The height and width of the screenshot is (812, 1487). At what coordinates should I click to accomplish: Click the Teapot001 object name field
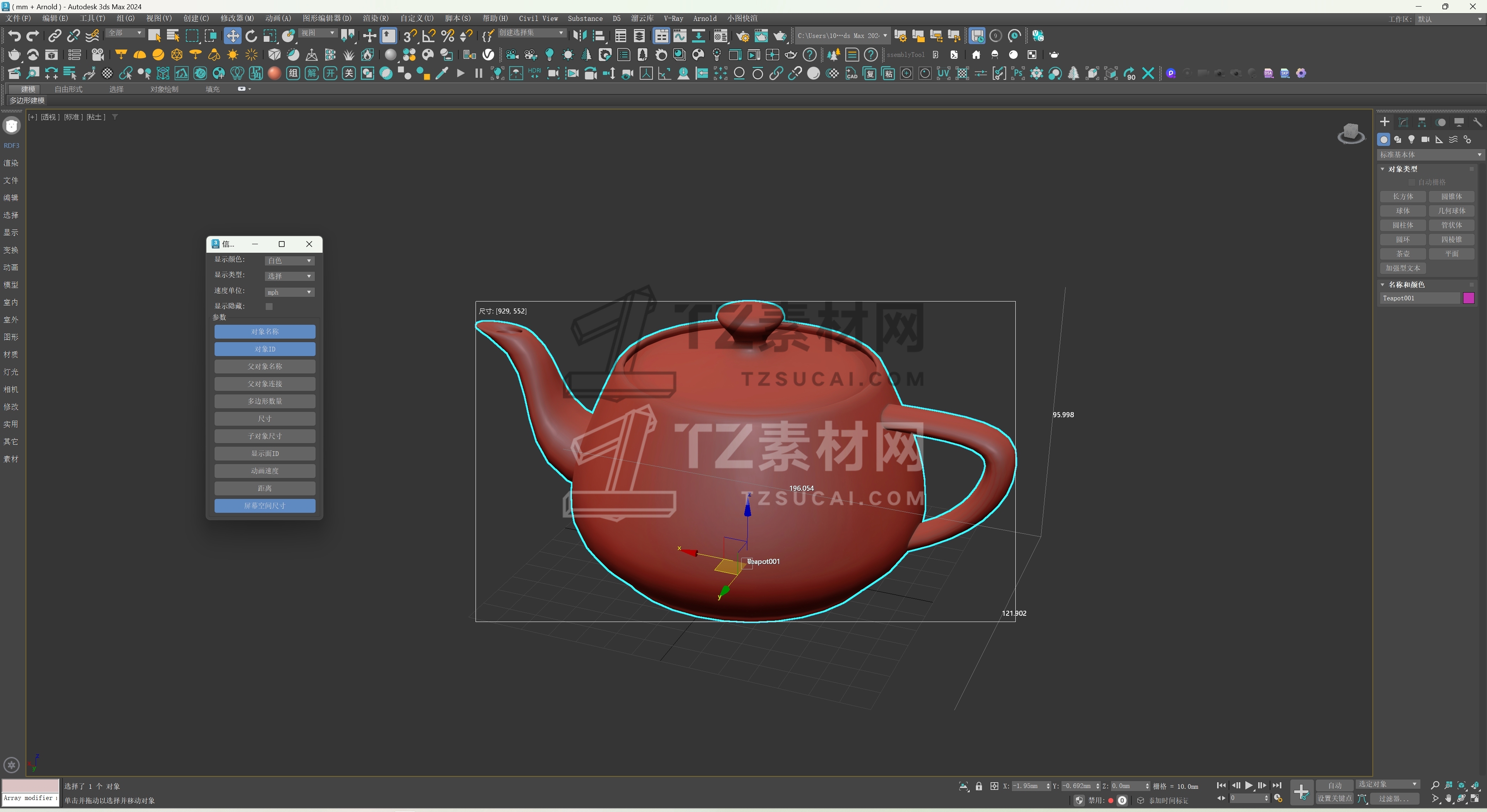coord(1420,298)
